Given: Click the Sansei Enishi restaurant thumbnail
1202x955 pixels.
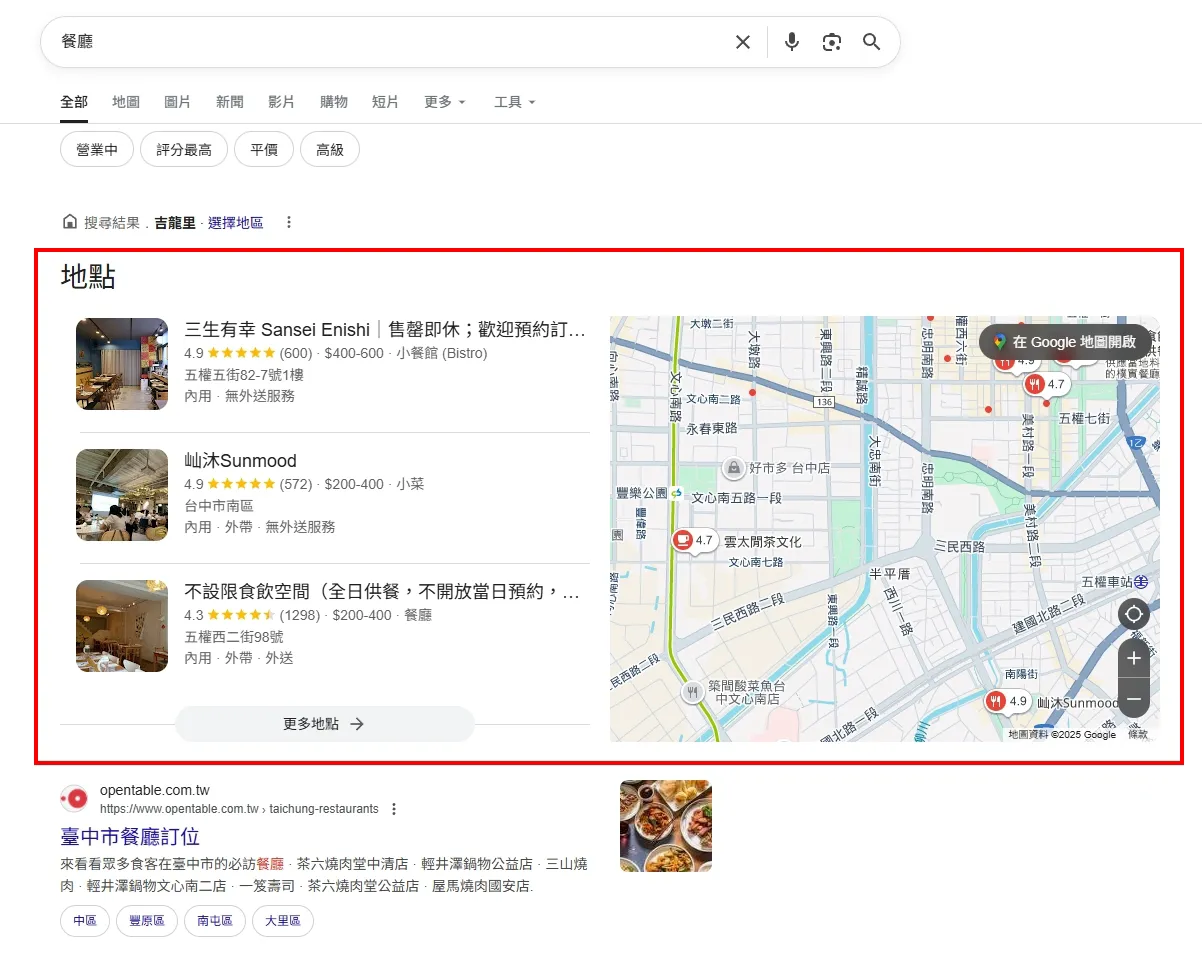Looking at the screenshot, I should point(121,363).
